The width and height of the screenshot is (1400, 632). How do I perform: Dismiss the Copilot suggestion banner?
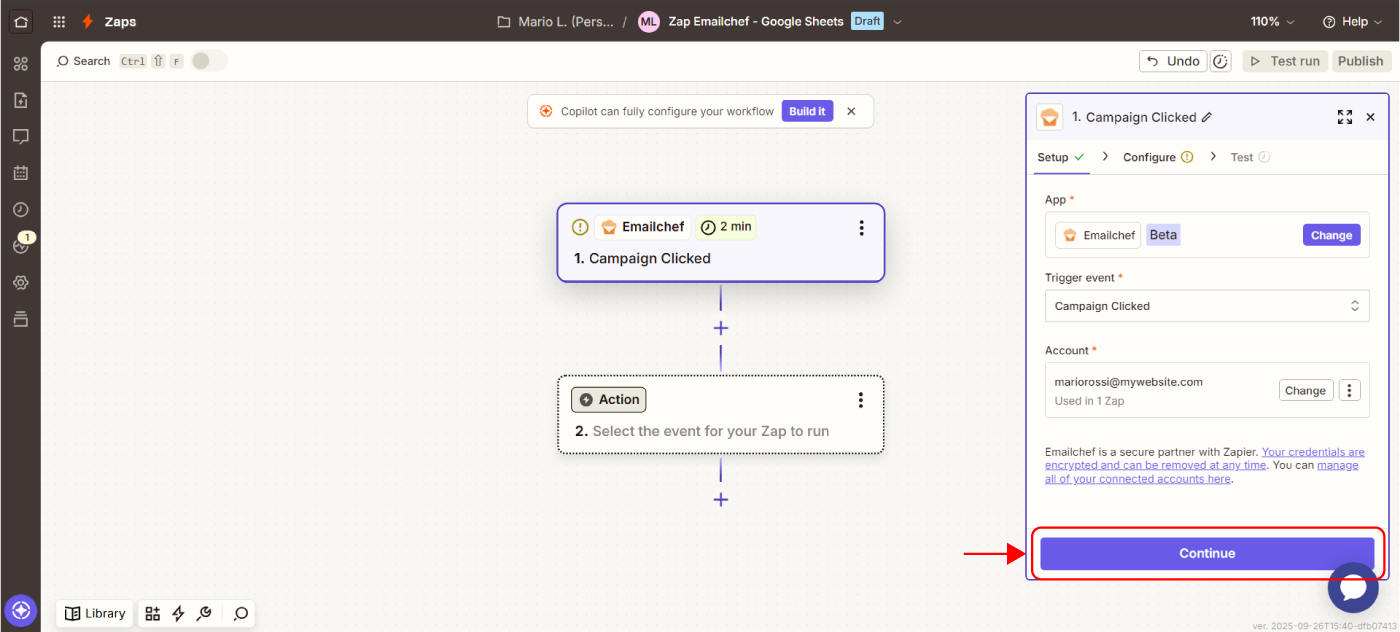pyautogui.click(x=851, y=111)
